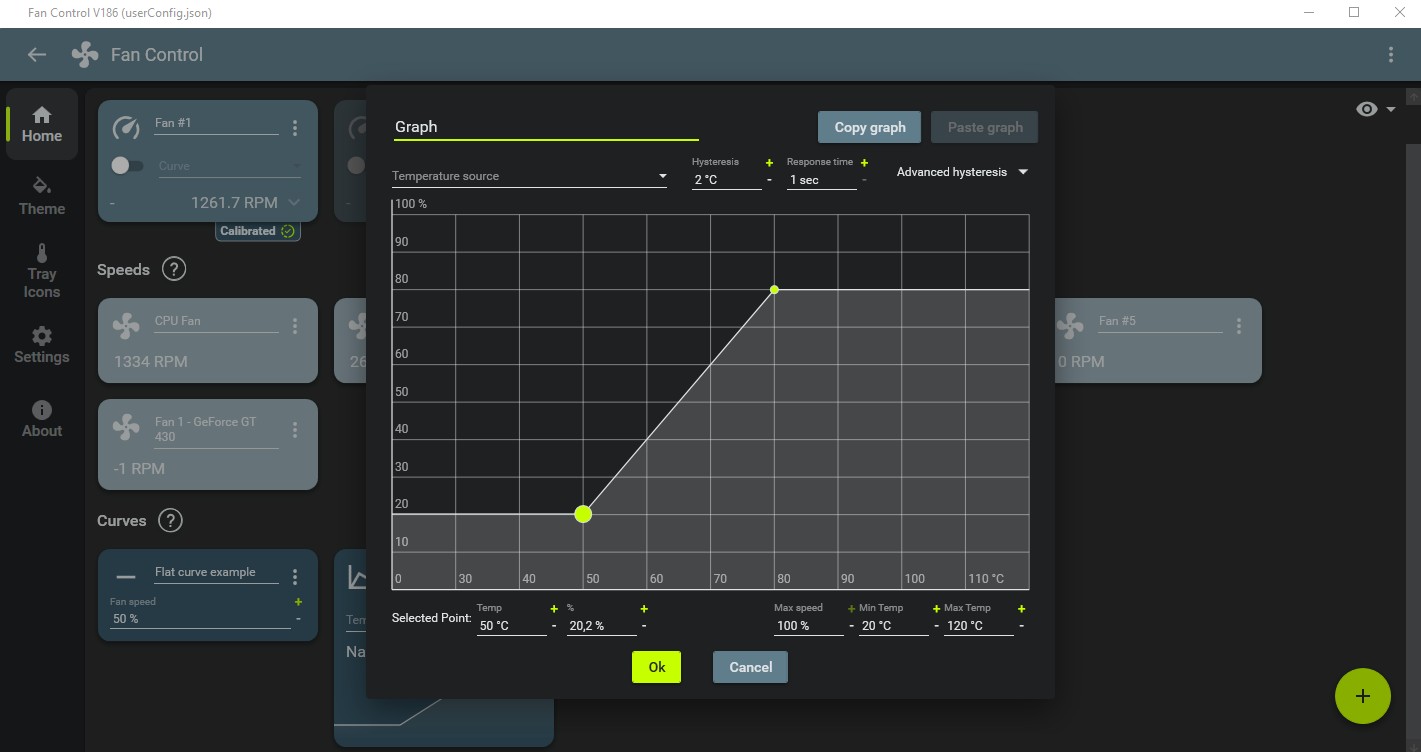Image resolution: width=1421 pixels, height=752 pixels.
Task: Click the green add plus button
Action: tap(1362, 696)
